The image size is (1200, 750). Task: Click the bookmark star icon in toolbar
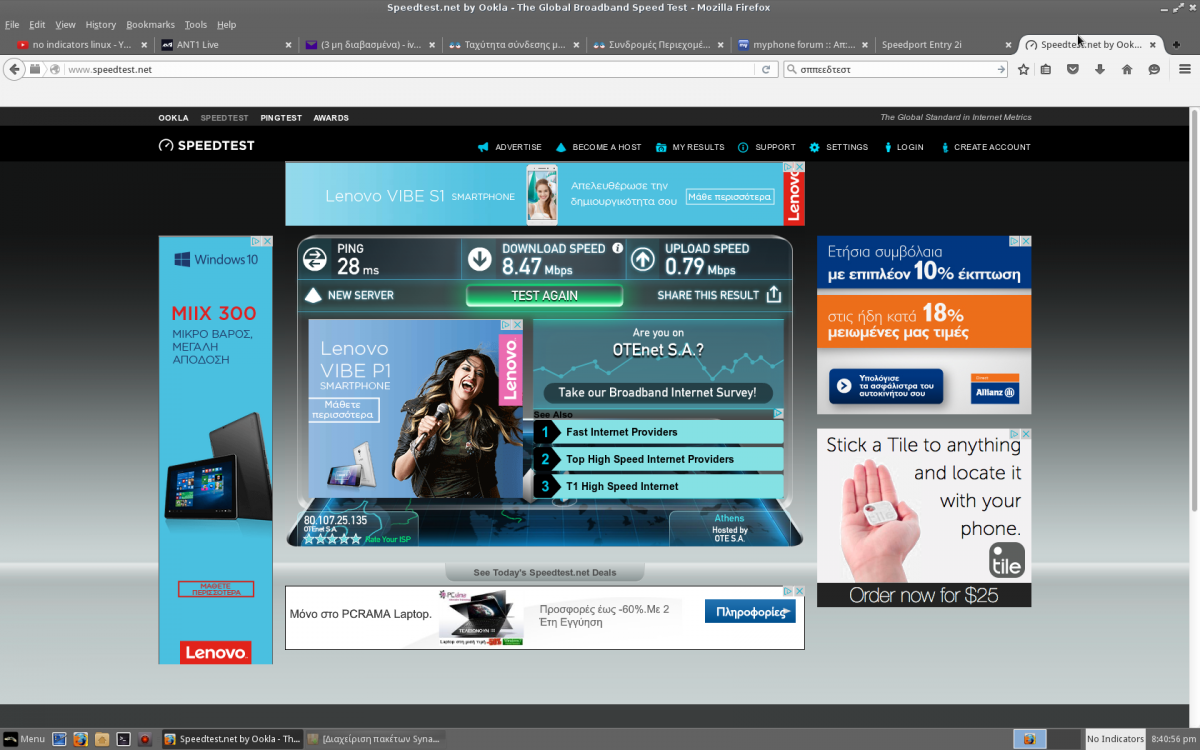click(x=1023, y=69)
